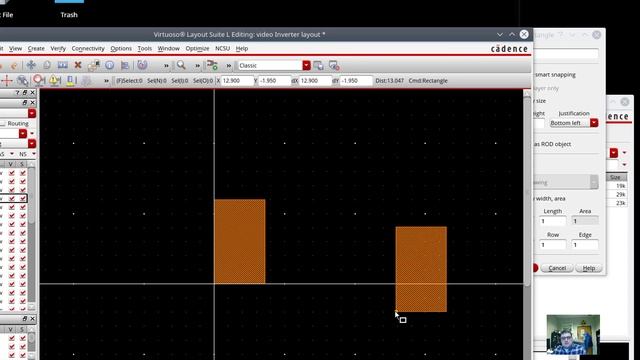Expand overflow chevron before Classic dropdown

(229, 66)
